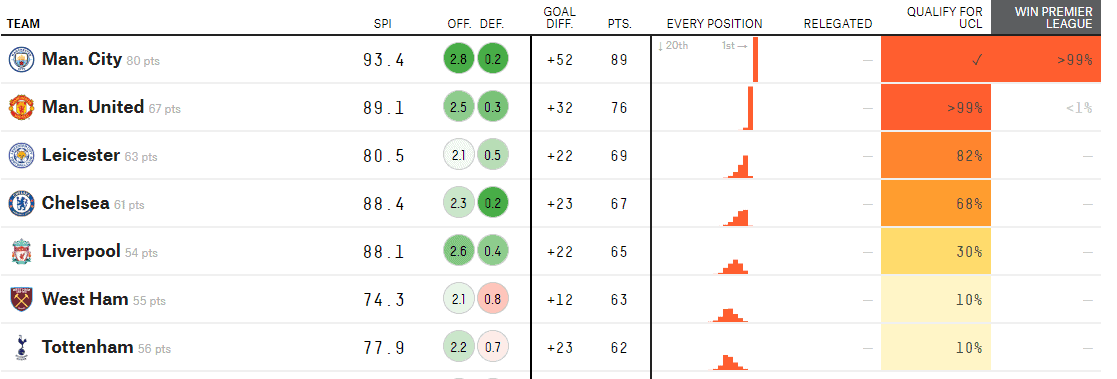Click Man. City's 2.8 offensive rating circle
The height and width of the screenshot is (379, 1117).
point(459,60)
